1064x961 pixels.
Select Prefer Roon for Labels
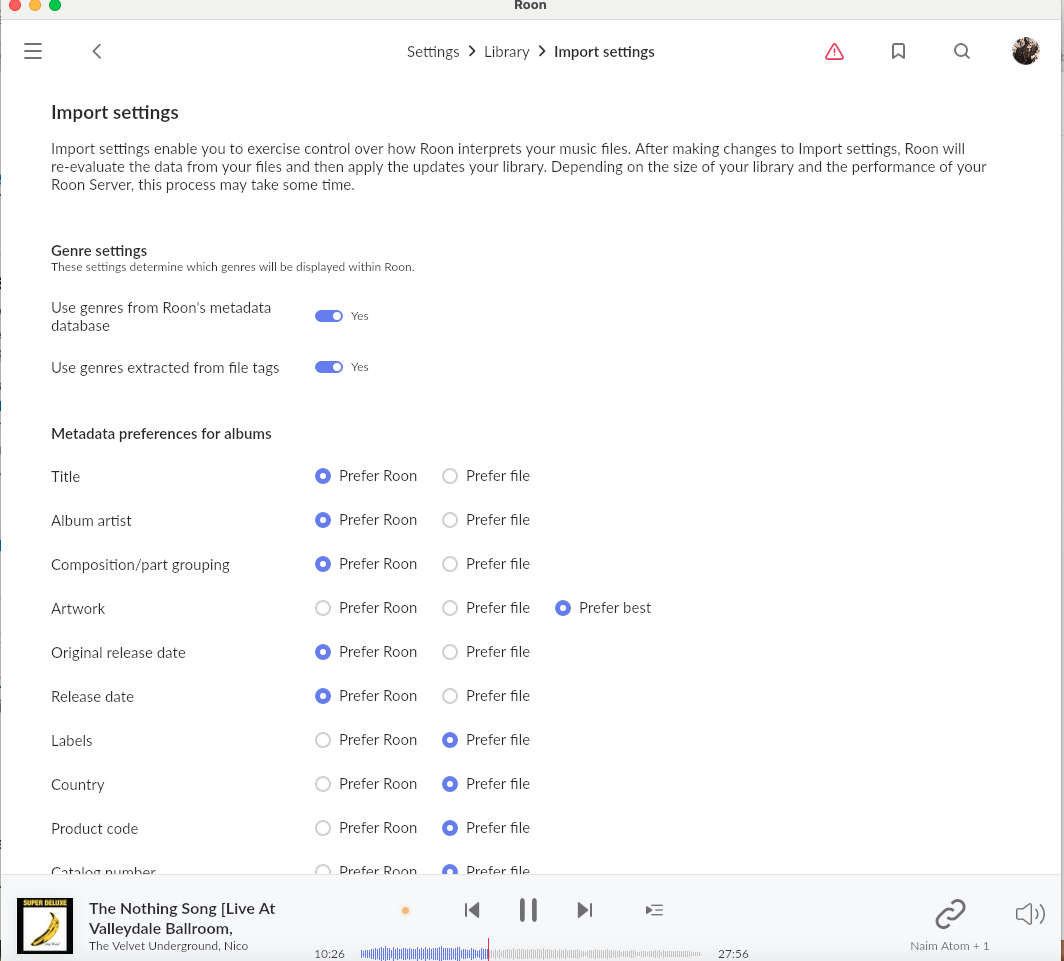pyautogui.click(x=323, y=740)
